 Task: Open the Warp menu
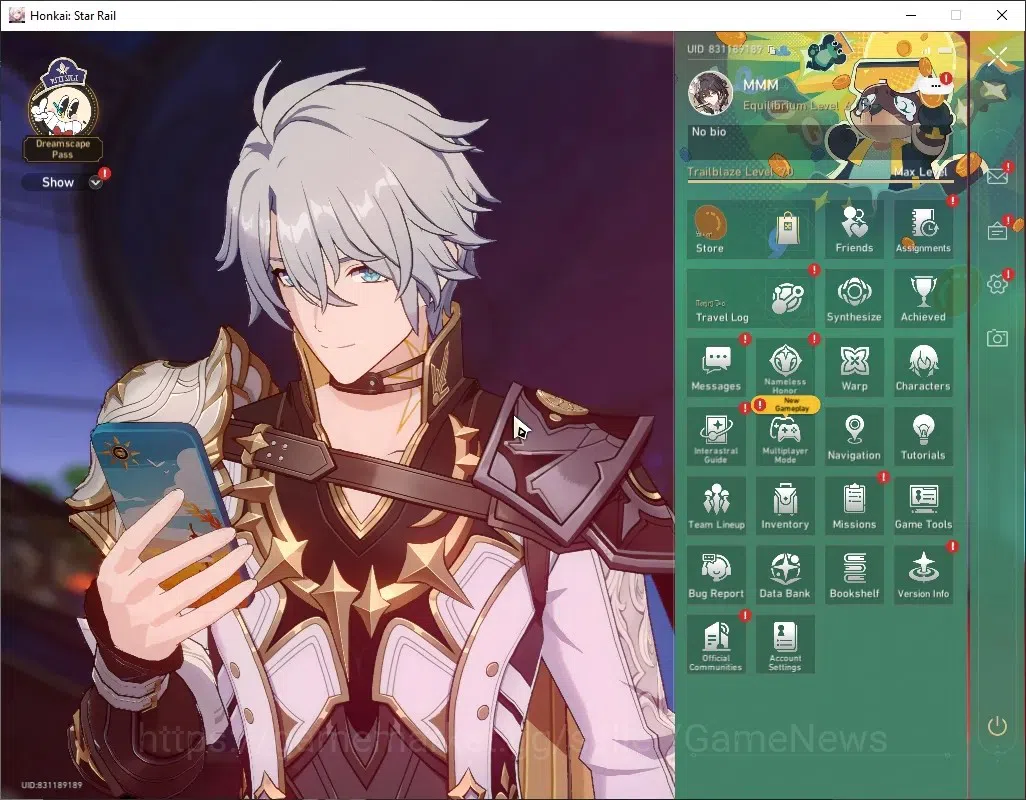pos(854,368)
